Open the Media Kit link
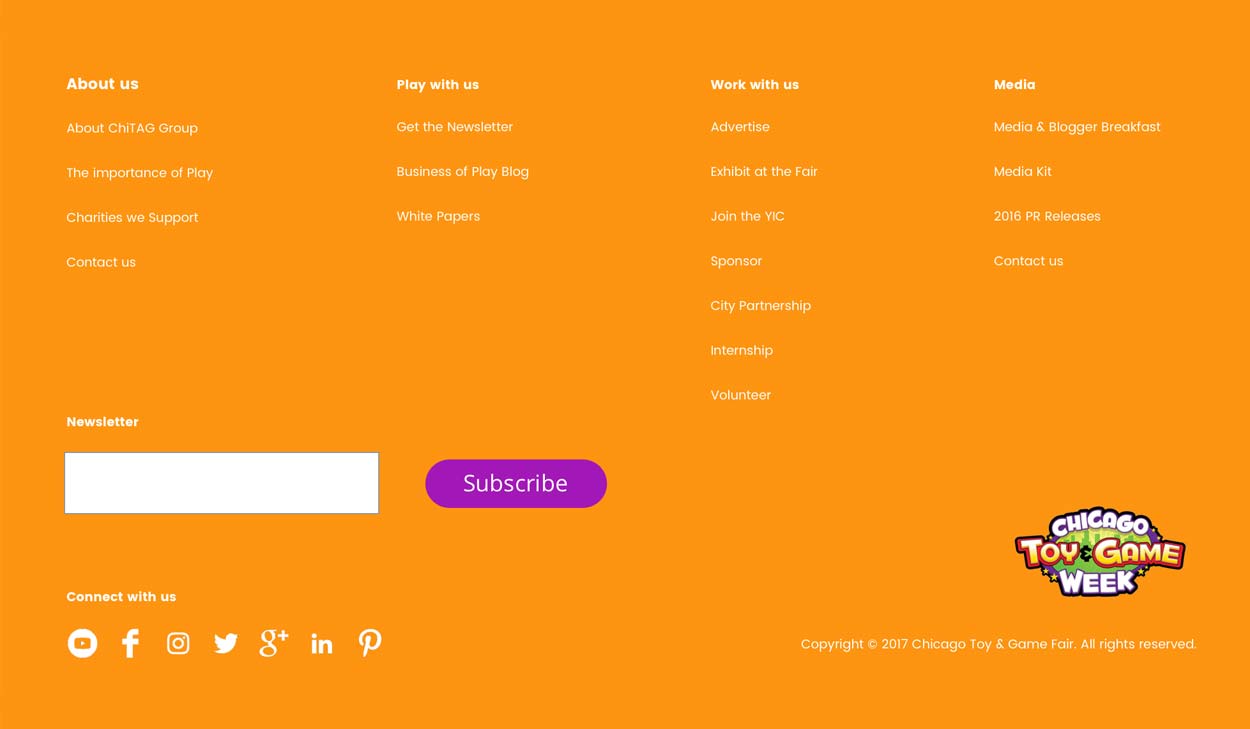The width and height of the screenshot is (1250, 729). (1023, 172)
